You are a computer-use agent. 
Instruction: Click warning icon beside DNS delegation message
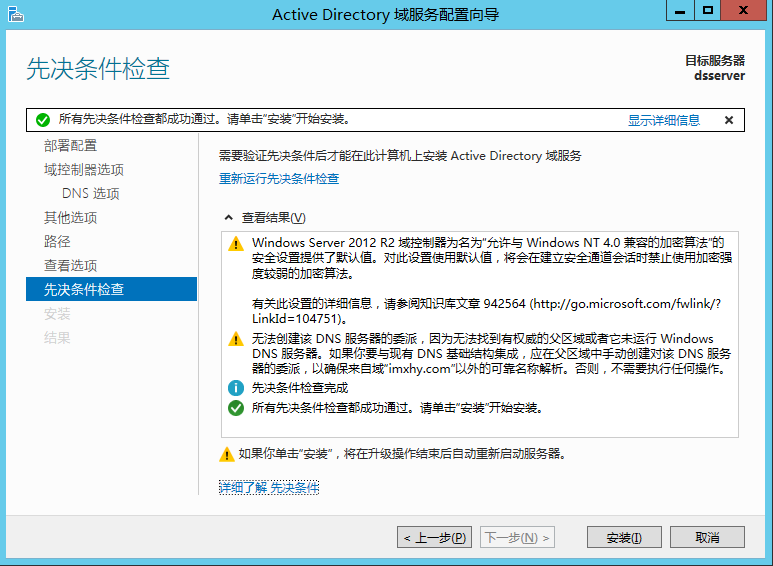236,339
